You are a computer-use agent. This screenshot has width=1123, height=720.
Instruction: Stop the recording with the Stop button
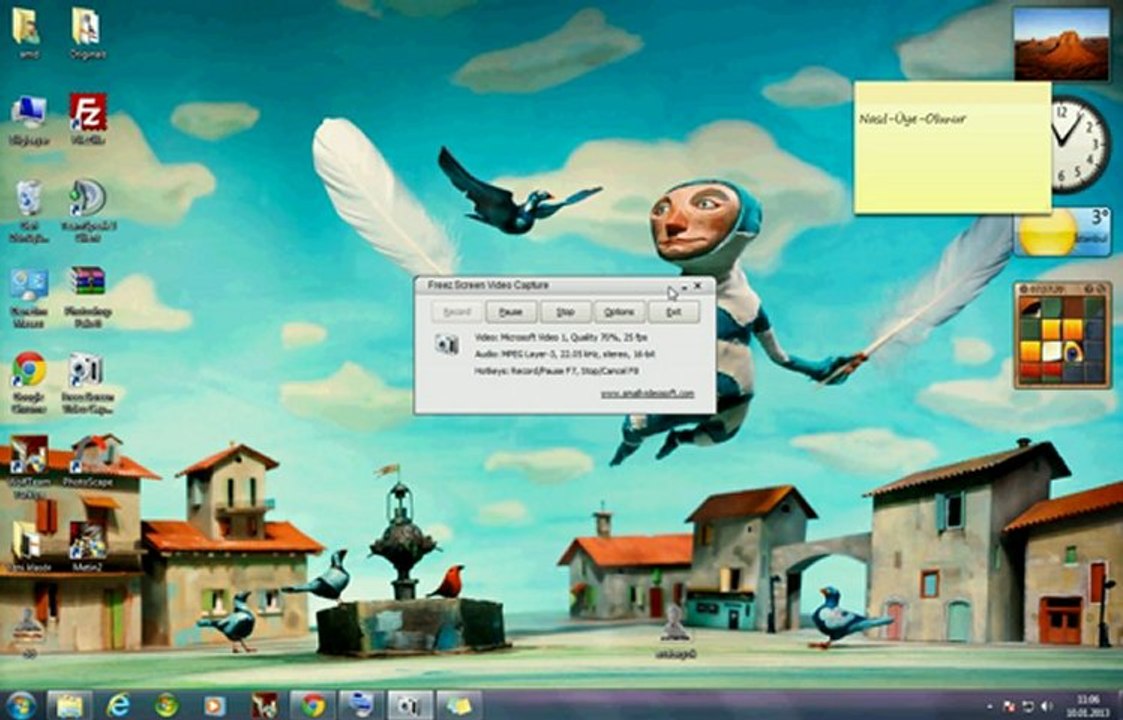(x=566, y=312)
